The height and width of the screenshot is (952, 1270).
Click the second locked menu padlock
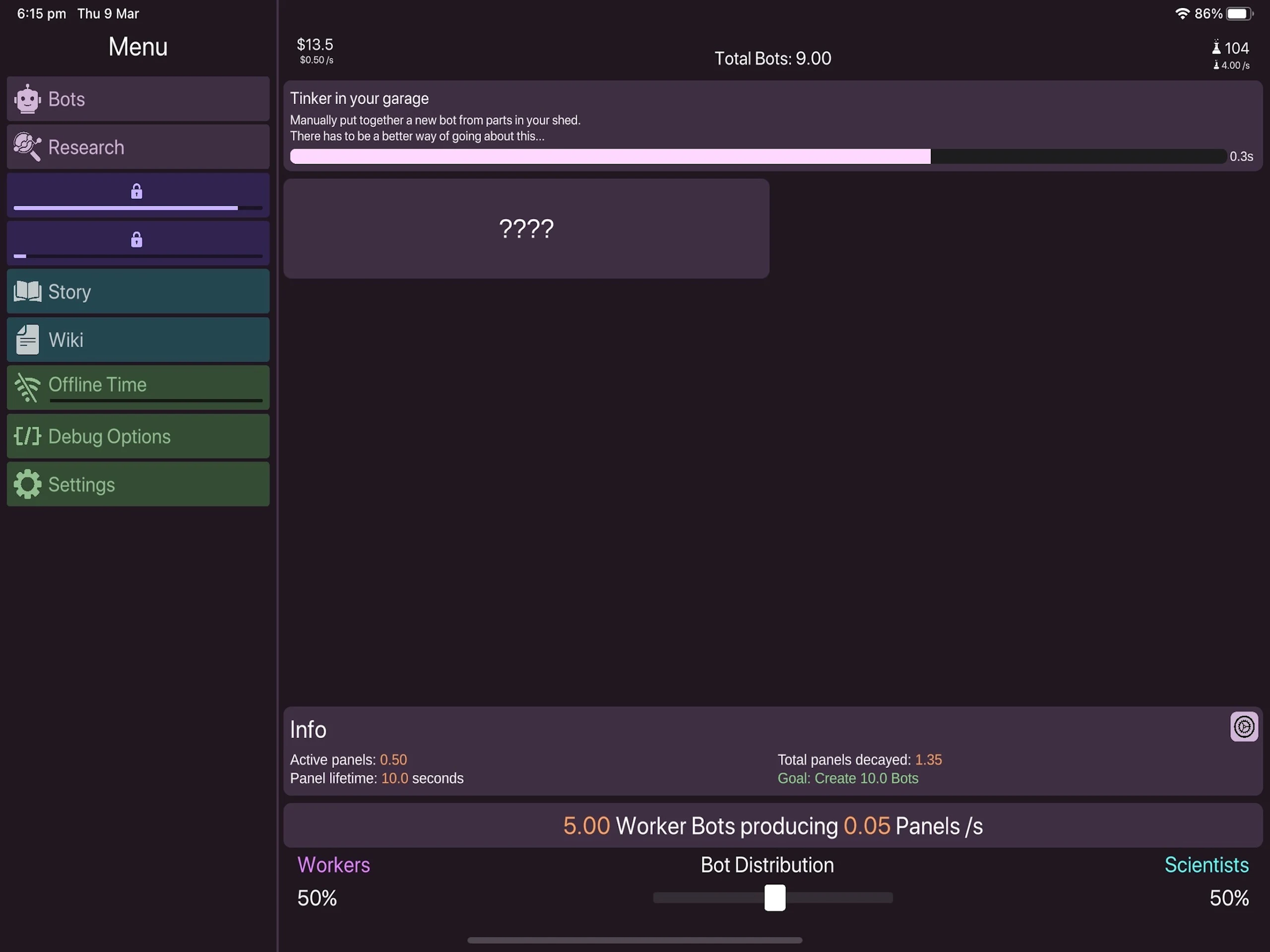136,240
